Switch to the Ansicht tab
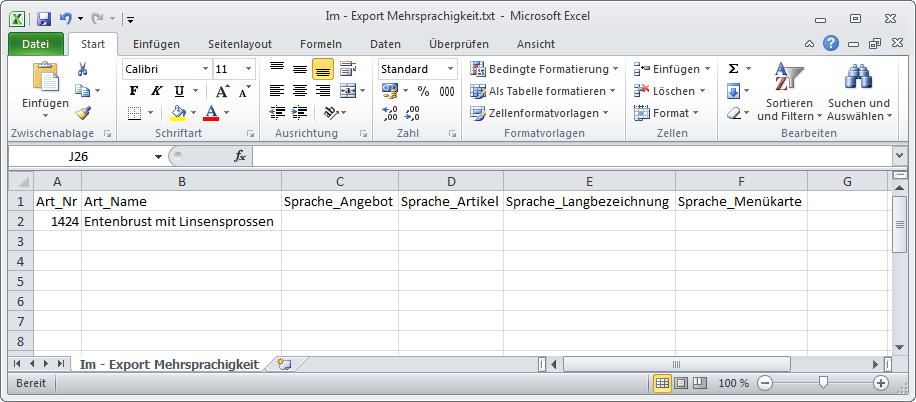 [536, 44]
